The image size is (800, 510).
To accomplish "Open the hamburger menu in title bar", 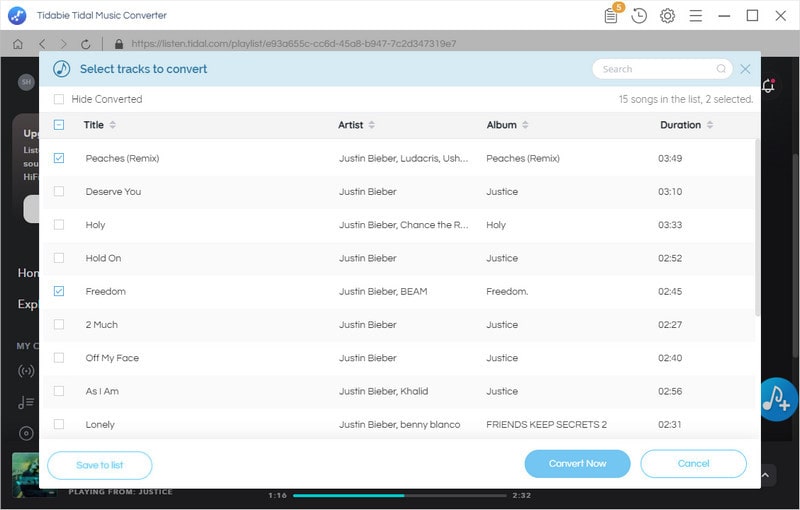I will click(696, 16).
